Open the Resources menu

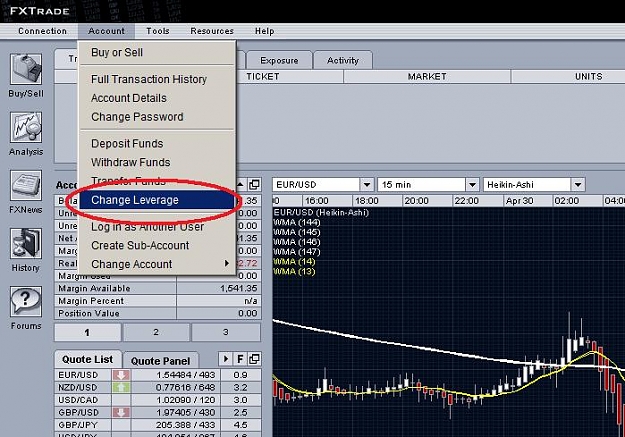[x=212, y=31]
